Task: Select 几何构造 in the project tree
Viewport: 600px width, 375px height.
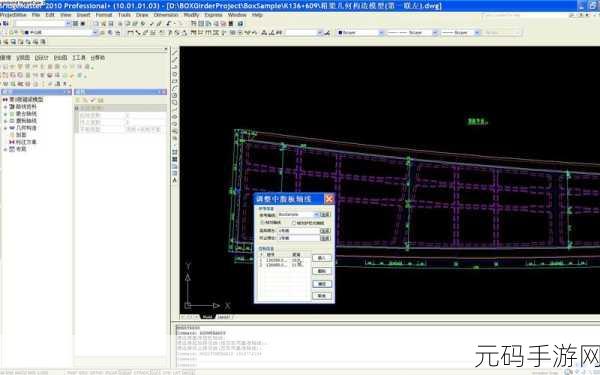Action: coord(26,128)
